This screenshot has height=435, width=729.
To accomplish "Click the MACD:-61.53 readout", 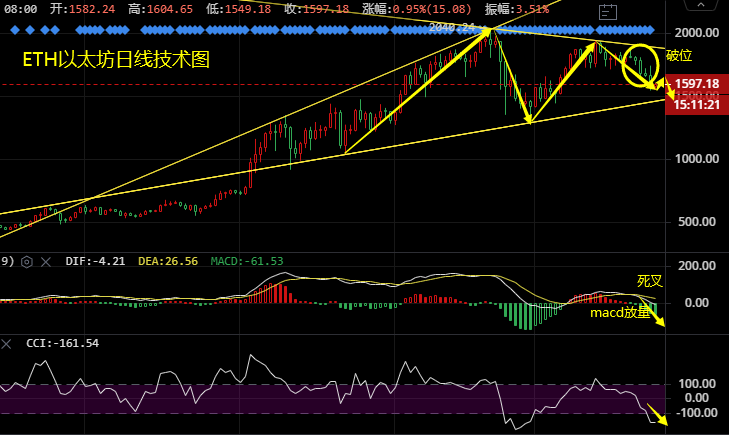I will [247, 261].
